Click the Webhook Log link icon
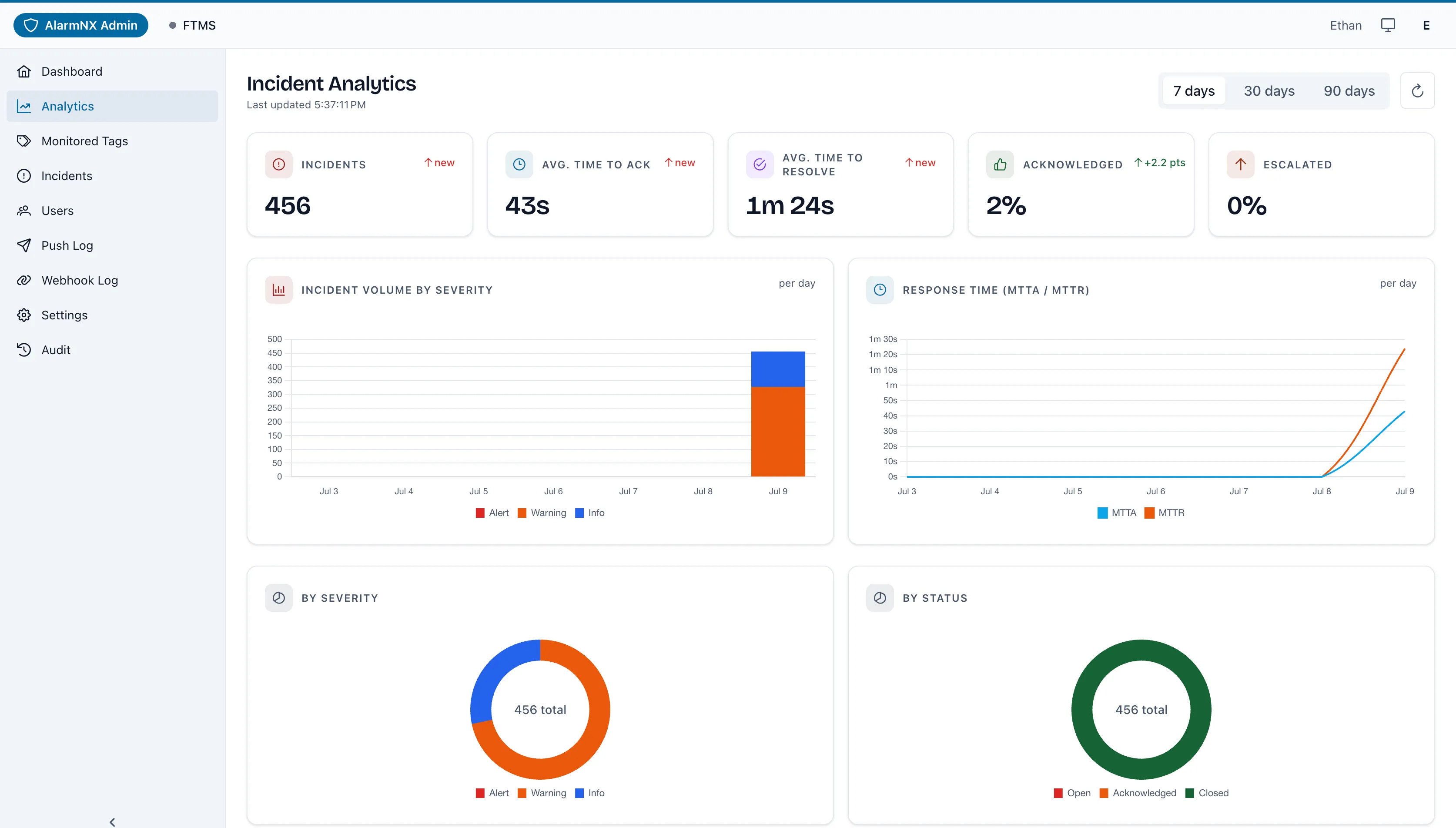Screen dimensions: 1456x828 pos(24,280)
